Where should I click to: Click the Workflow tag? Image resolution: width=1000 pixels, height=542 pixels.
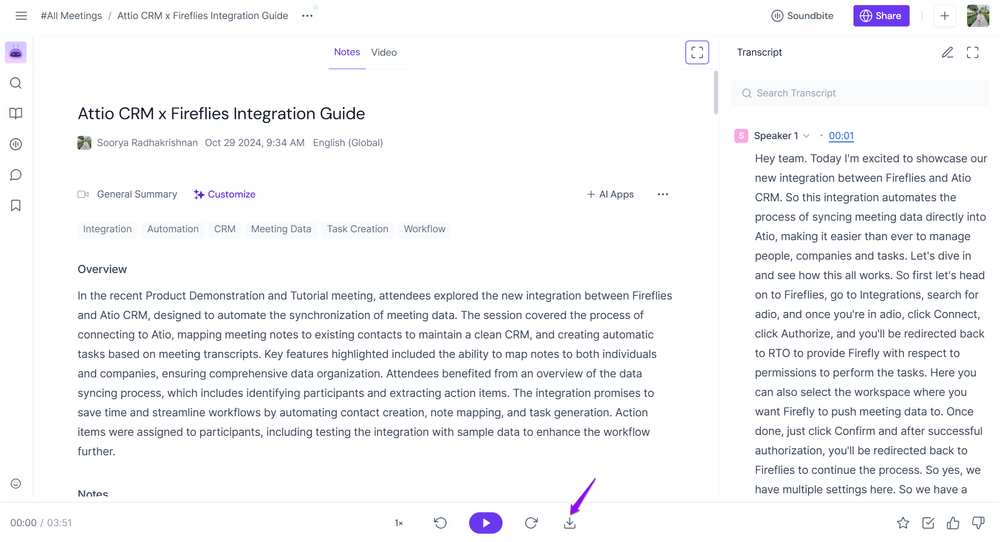click(x=424, y=229)
